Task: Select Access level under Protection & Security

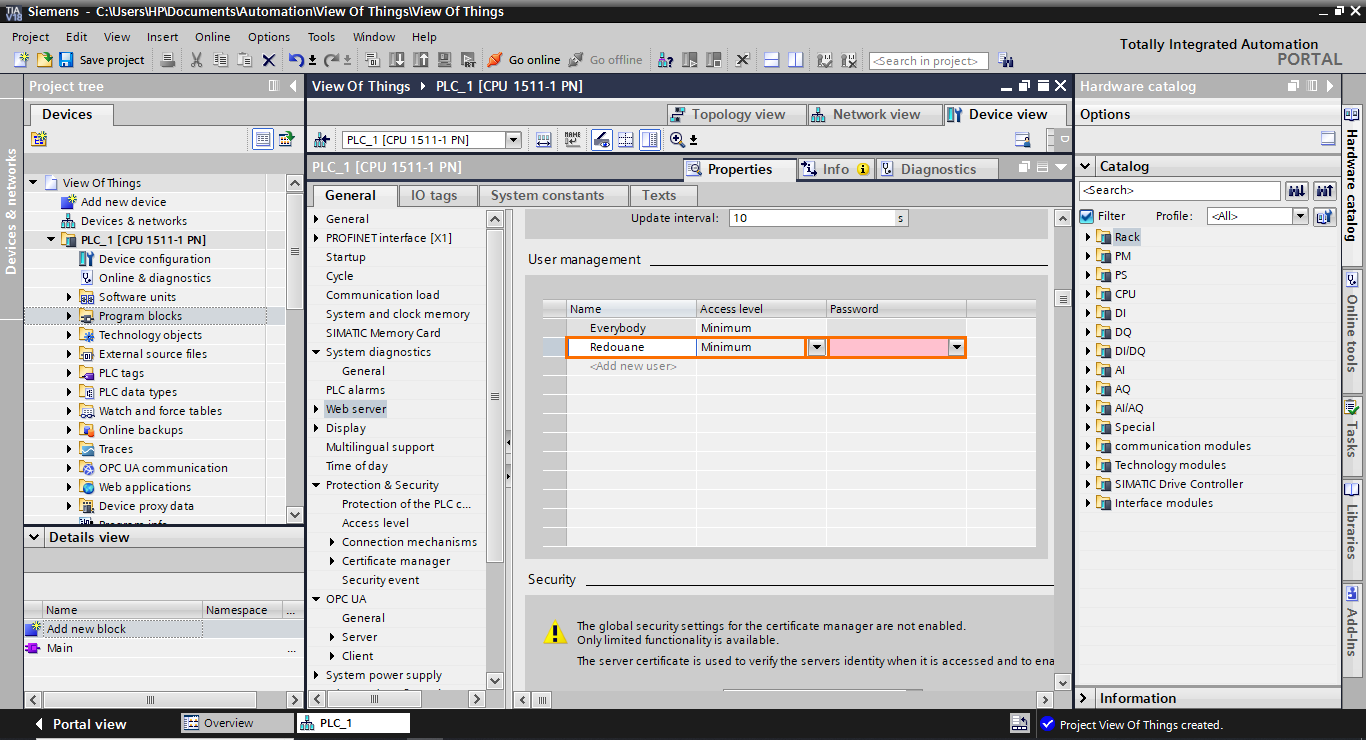Action: tap(375, 523)
